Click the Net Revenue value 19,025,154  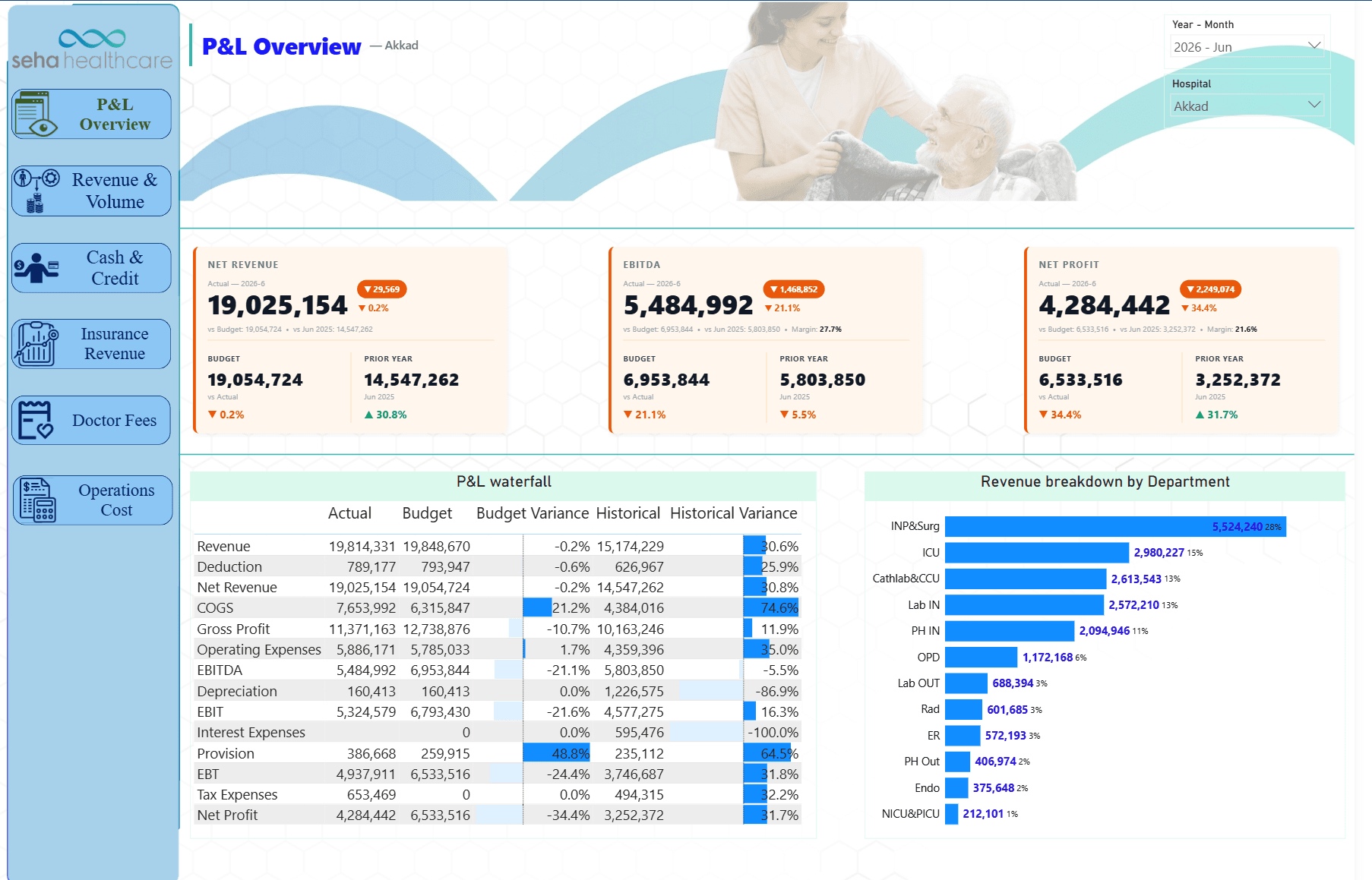point(277,305)
